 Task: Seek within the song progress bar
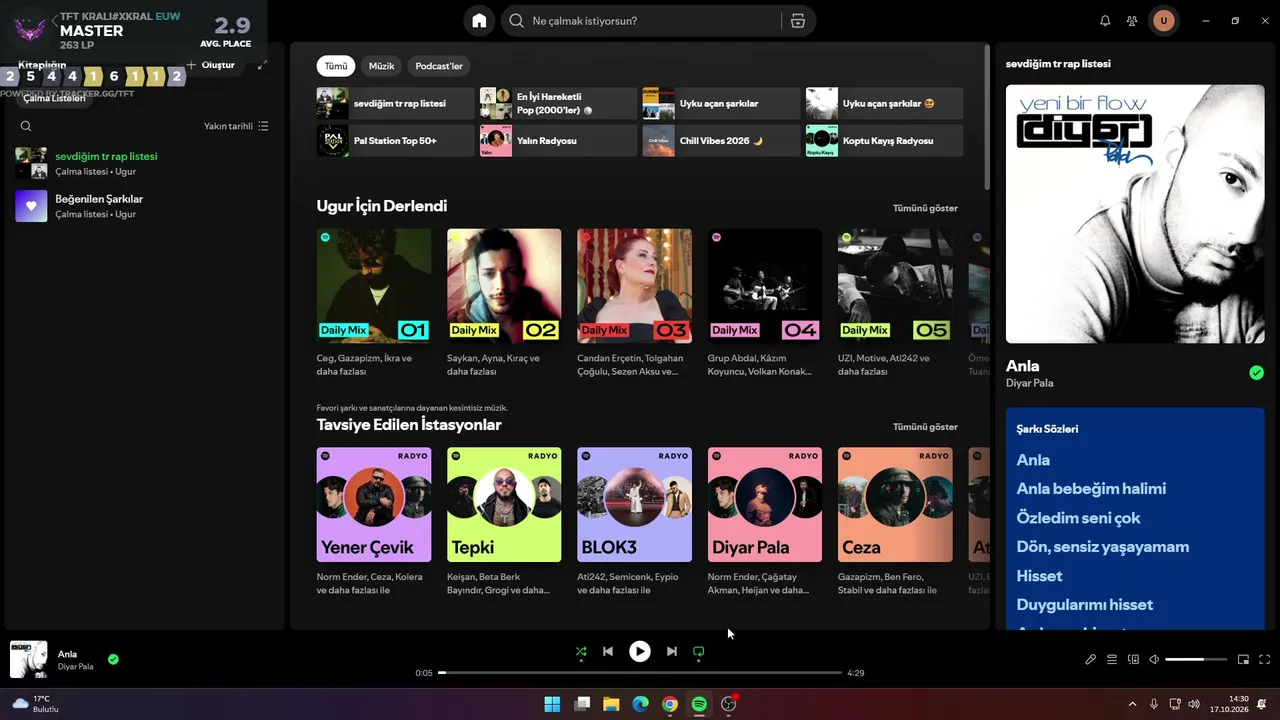tap(640, 673)
